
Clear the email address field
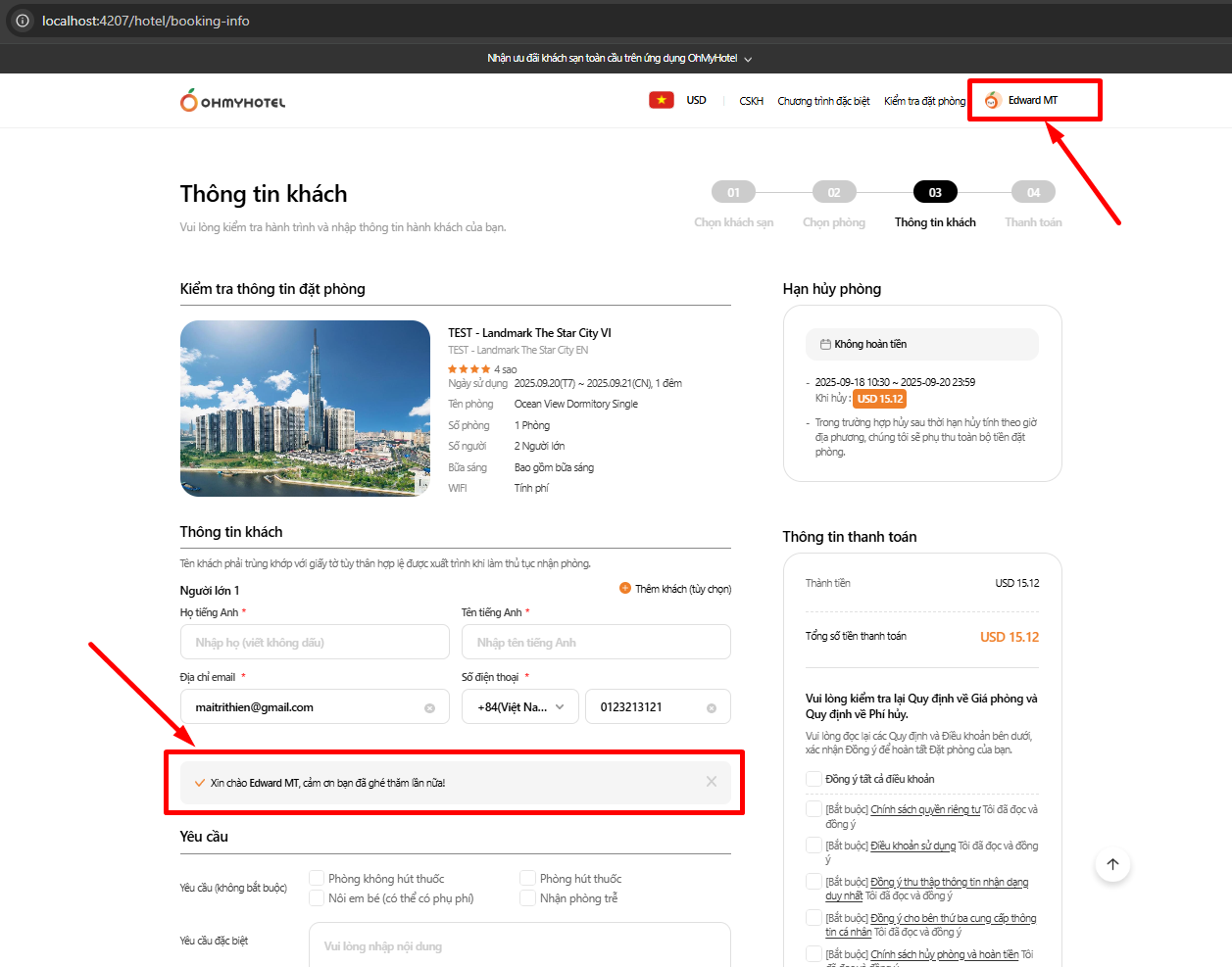click(429, 708)
